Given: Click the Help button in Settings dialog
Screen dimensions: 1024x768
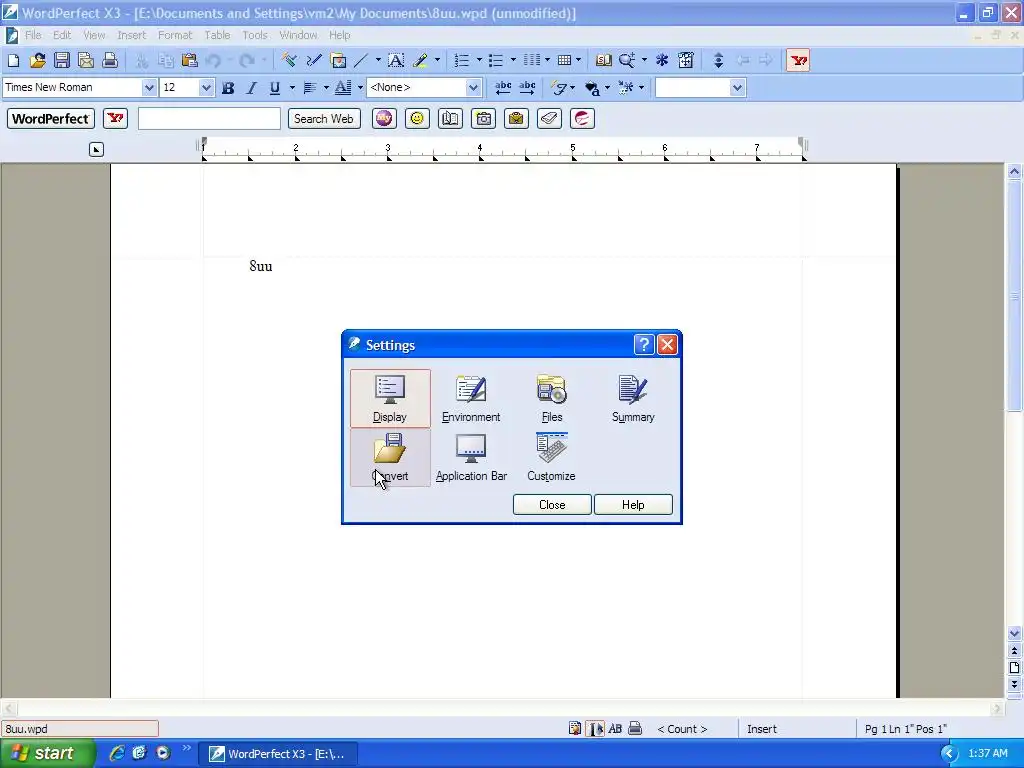Looking at the screenshot, I should [x=633, y=505].
